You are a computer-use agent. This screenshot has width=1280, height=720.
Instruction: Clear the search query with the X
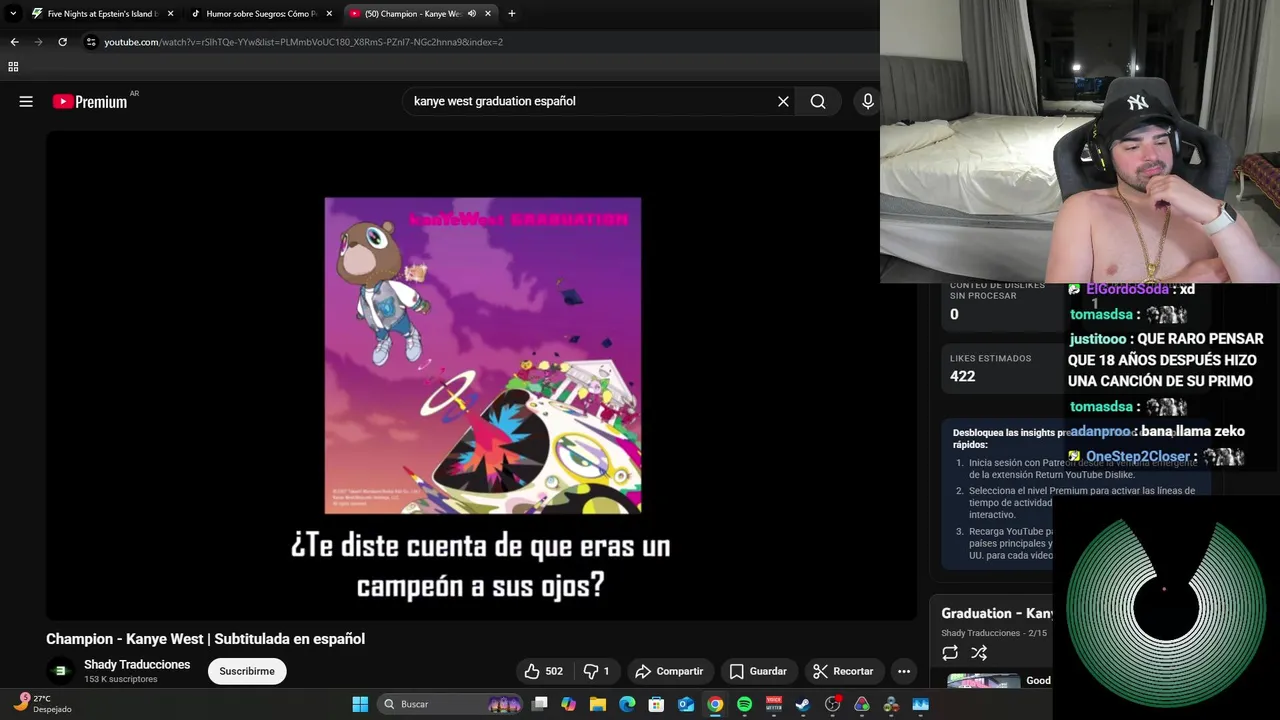coord(783,101)
